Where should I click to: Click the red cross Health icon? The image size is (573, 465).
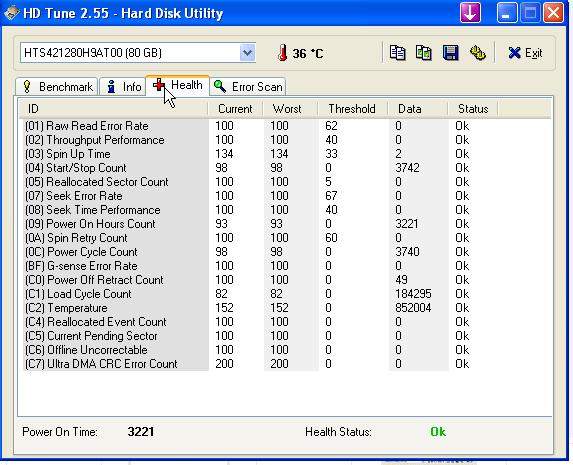159,85
